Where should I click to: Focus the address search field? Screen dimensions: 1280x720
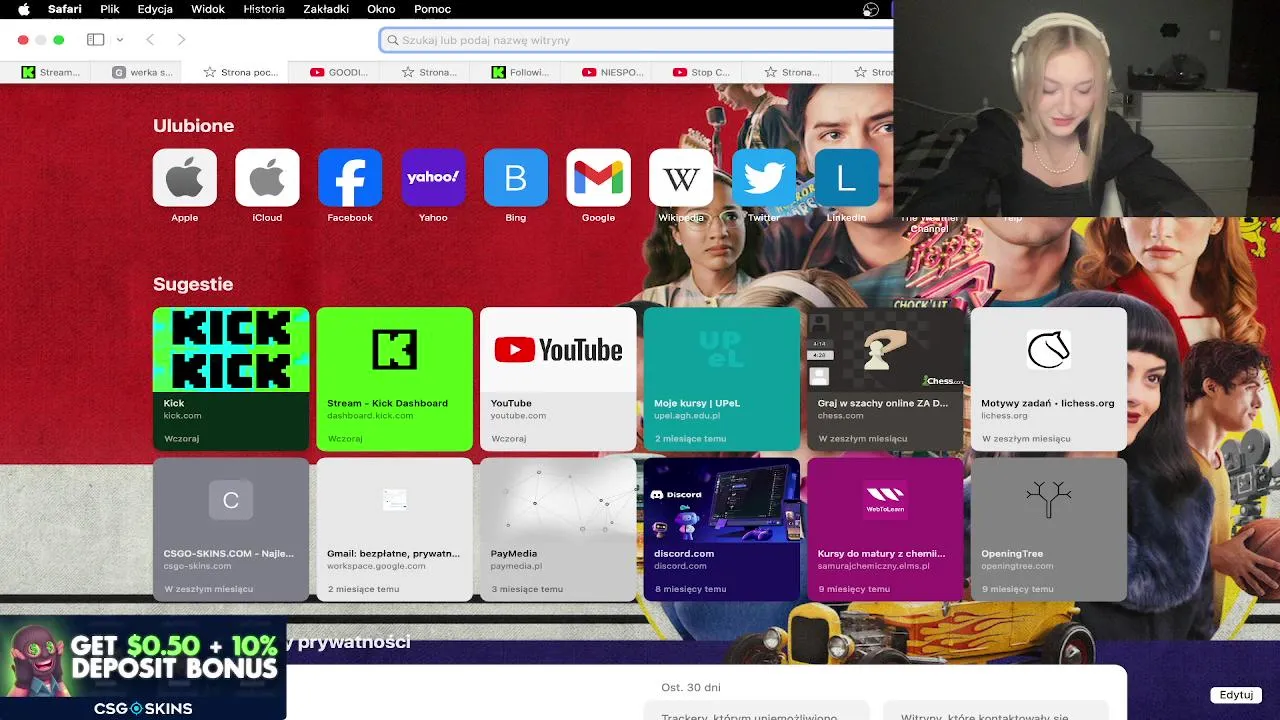636,40
